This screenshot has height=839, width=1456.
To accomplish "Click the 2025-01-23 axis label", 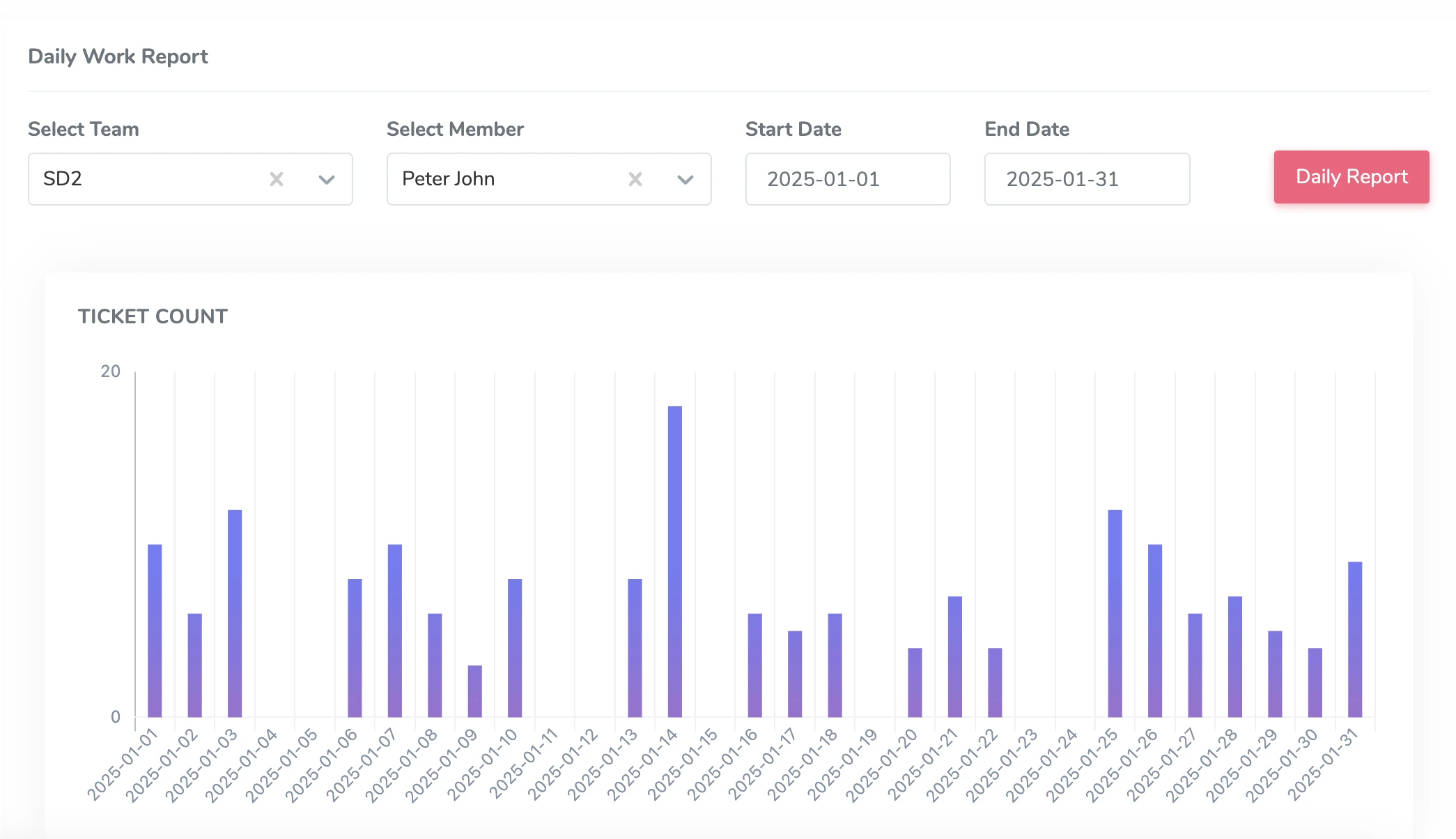I will point(1002,765).
